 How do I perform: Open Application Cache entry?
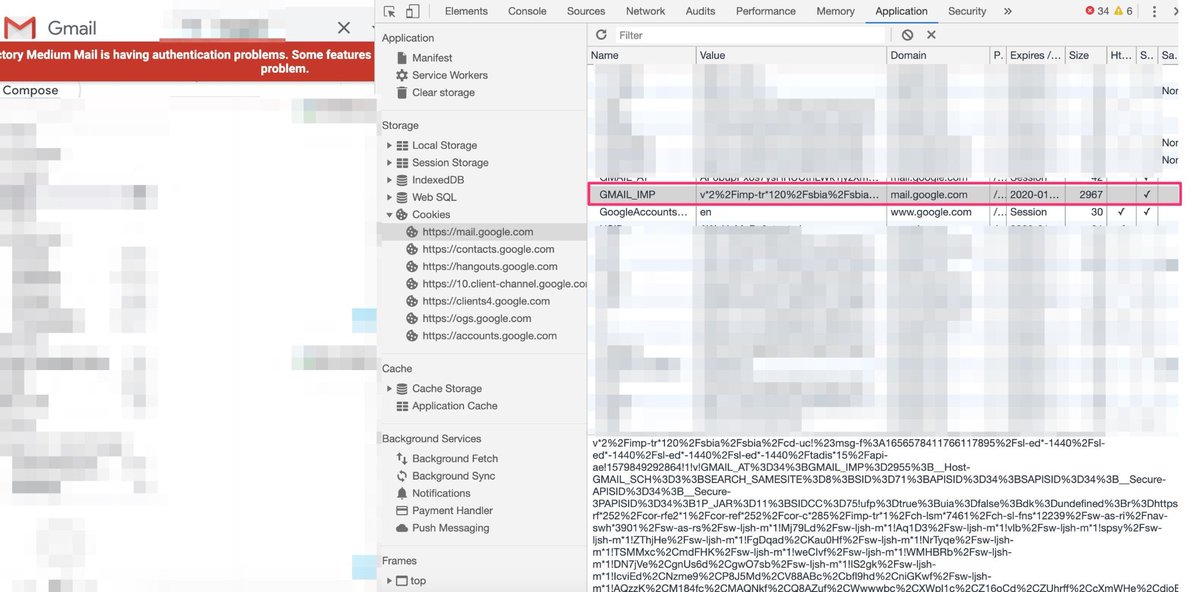tap(454, 406)
